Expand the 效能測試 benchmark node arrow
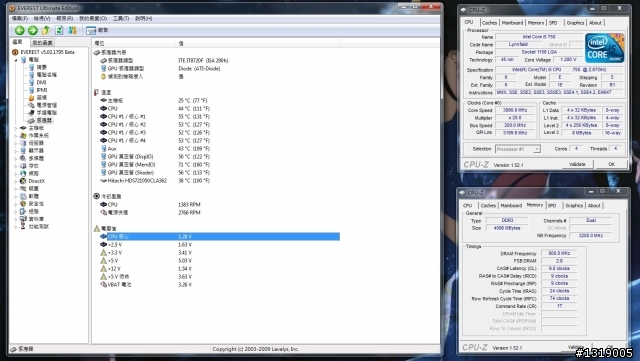The width and height of the screenshot is (640, 361). (x=16, y=227)
